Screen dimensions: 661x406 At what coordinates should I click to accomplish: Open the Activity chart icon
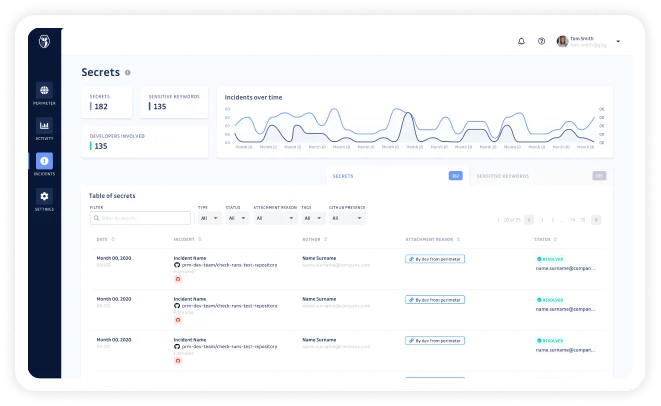click(x=44, y=126)
